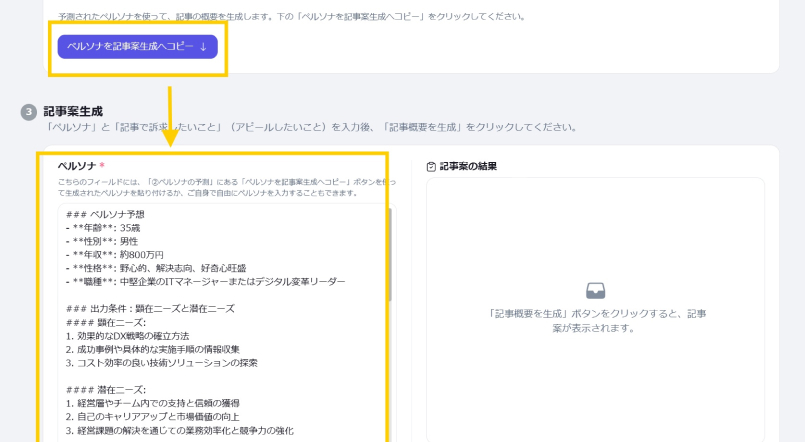Click the step 3 number badge

point(28,112)
